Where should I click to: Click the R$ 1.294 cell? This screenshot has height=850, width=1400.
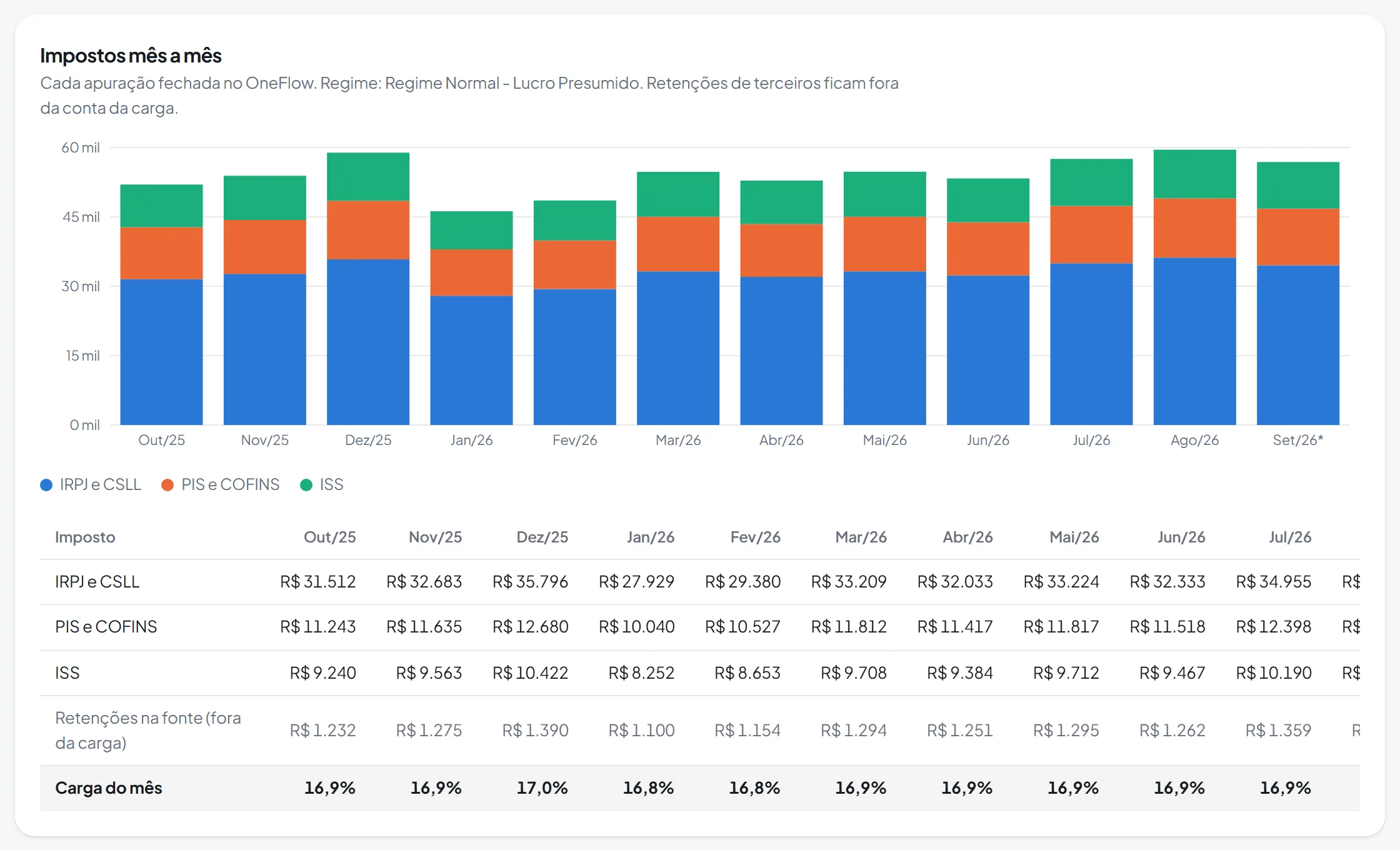point(854,730)
